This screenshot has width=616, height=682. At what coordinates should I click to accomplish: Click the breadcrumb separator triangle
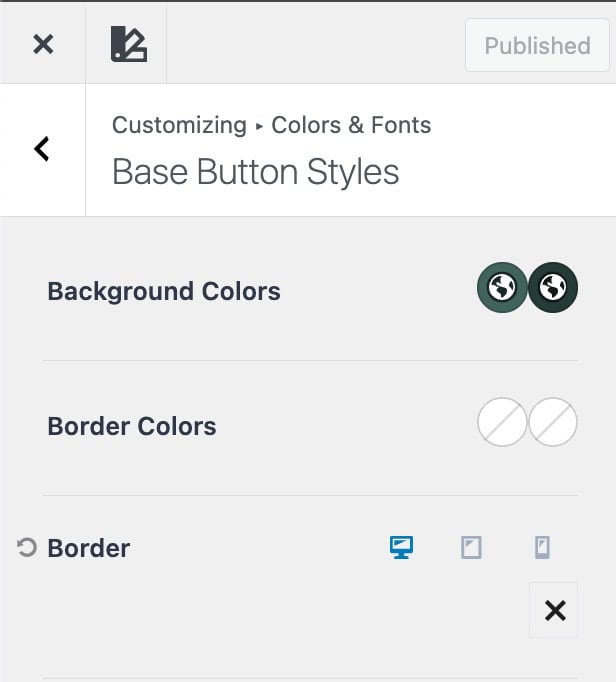(259, 127)
